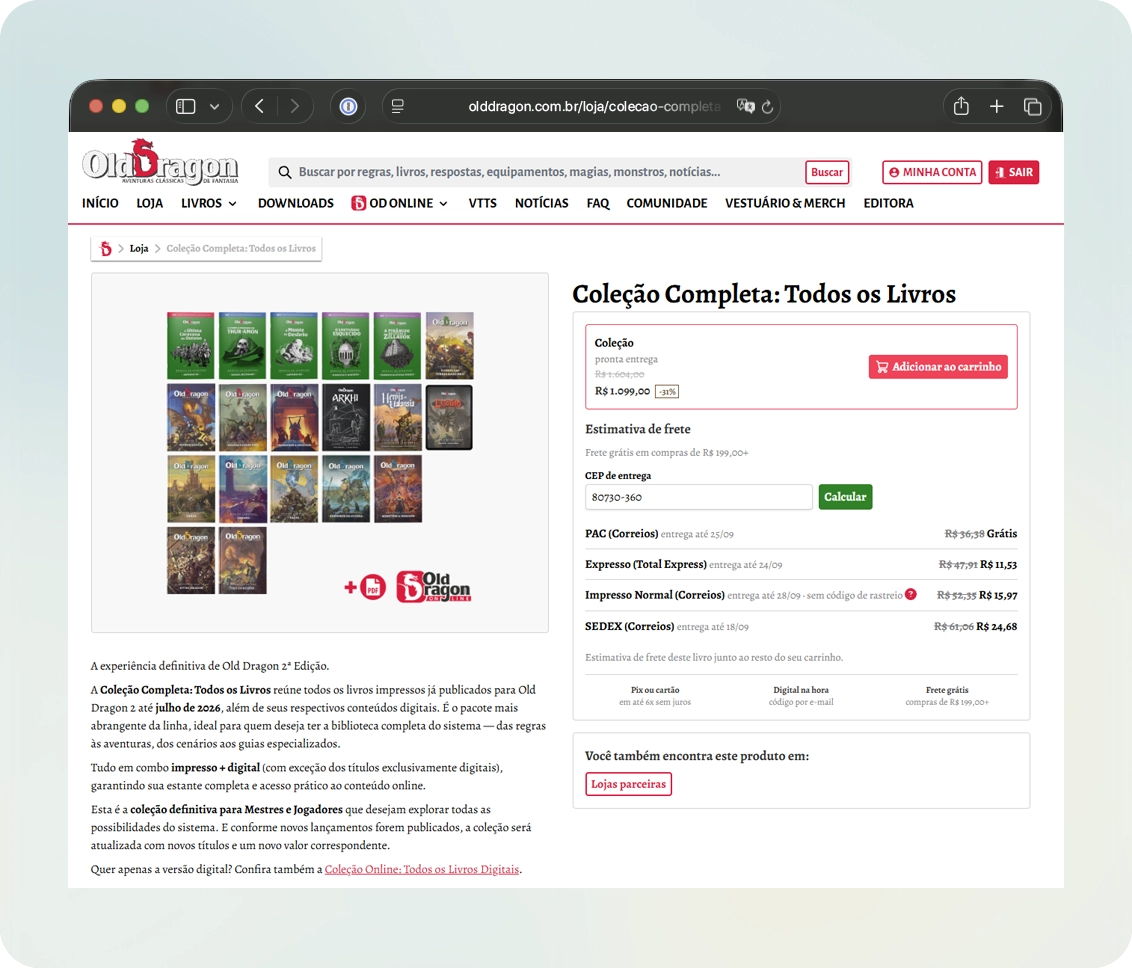
Task: Click the Loja breadcrumb link
Action: 139,248
